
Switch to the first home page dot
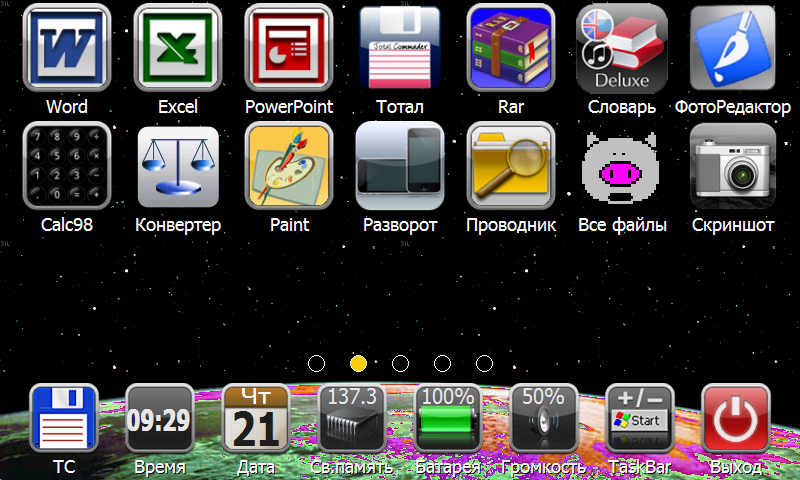pyautogui.click(x=316, y=364)
